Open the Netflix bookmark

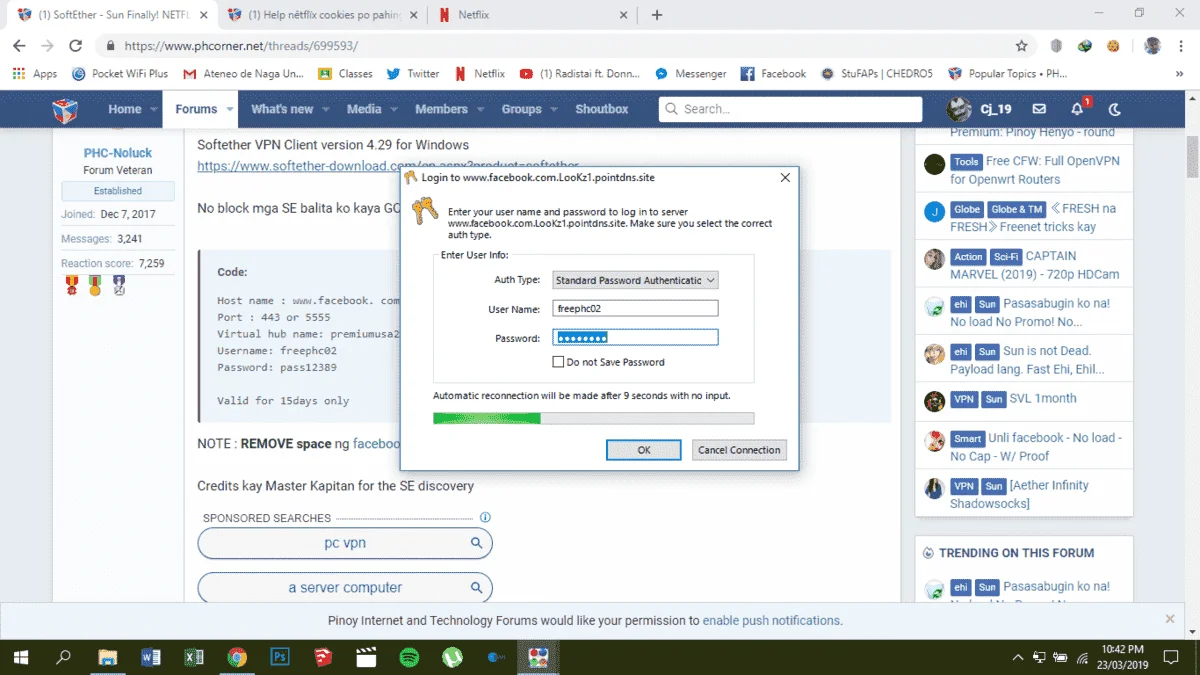tap(479, 74)
